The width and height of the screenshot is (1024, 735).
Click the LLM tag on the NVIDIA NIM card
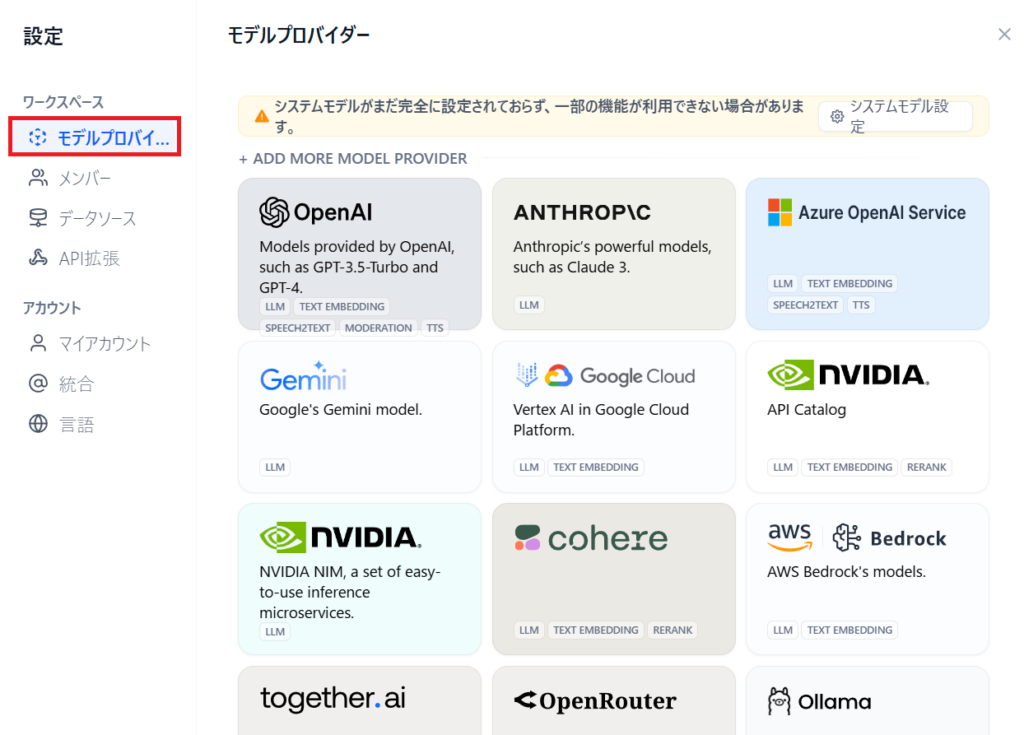pos(275,632)
